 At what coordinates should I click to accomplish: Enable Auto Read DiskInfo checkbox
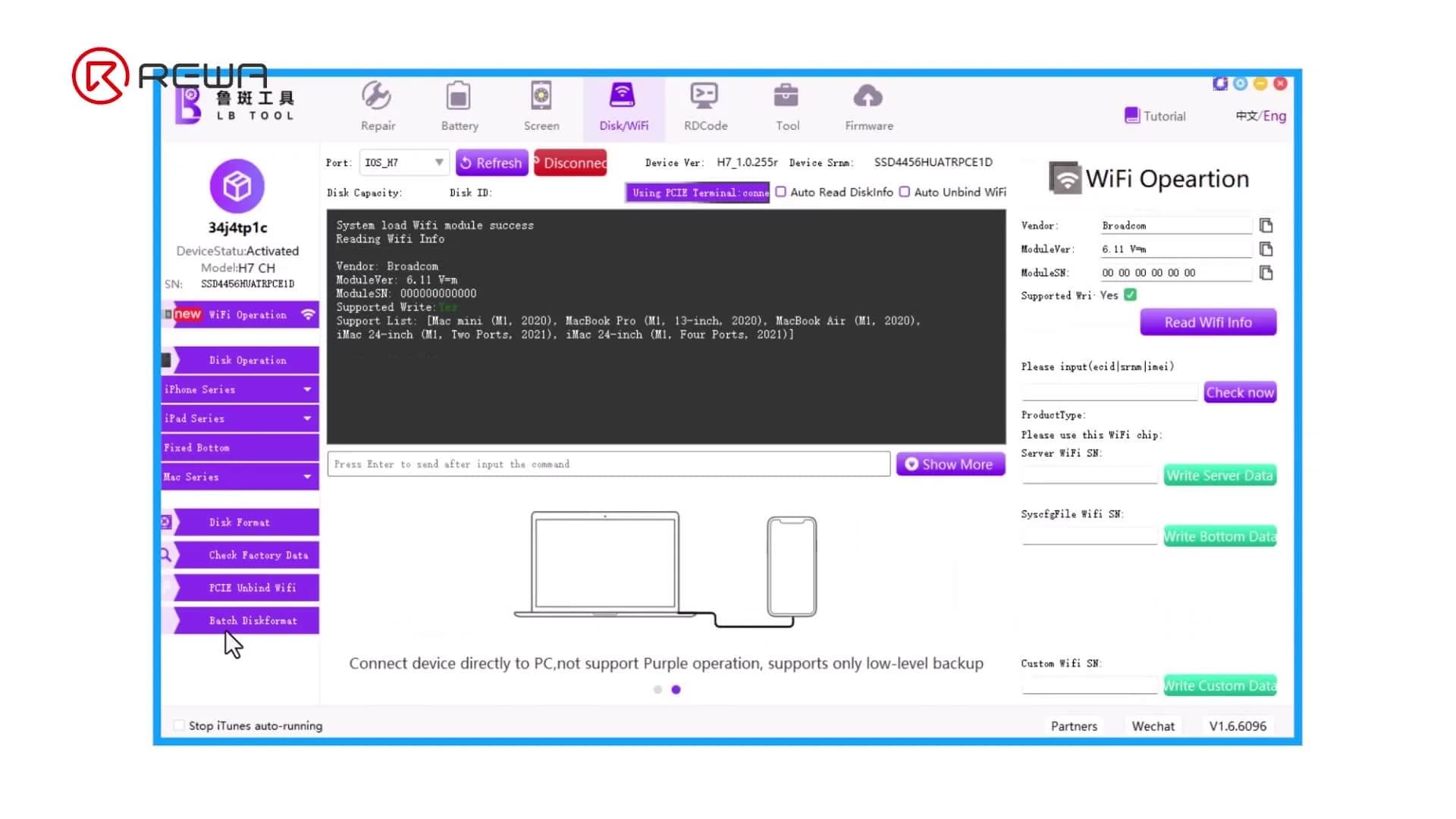coord(780,192)
